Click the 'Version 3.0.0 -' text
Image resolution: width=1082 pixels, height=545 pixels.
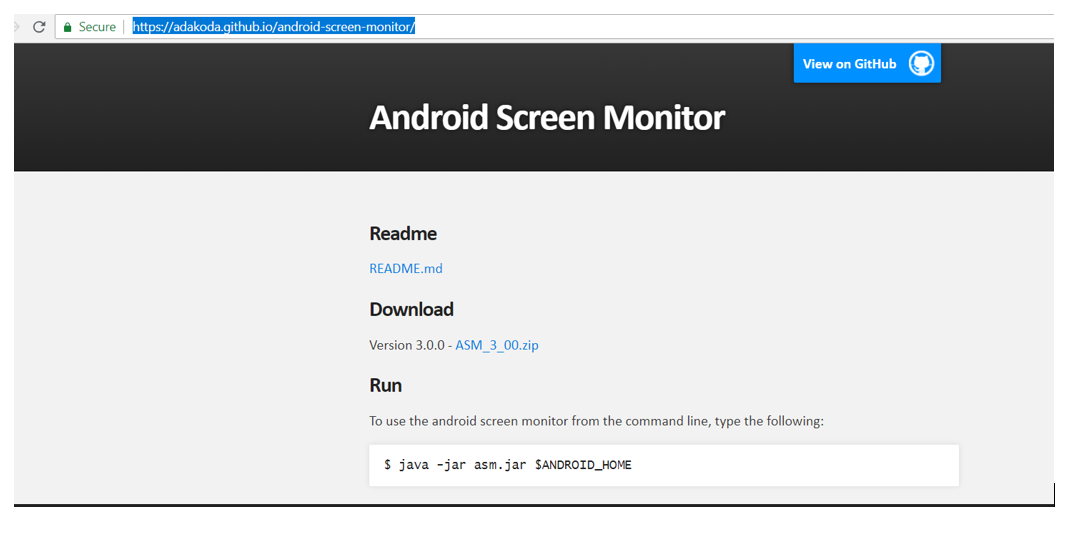pos(411,345)
